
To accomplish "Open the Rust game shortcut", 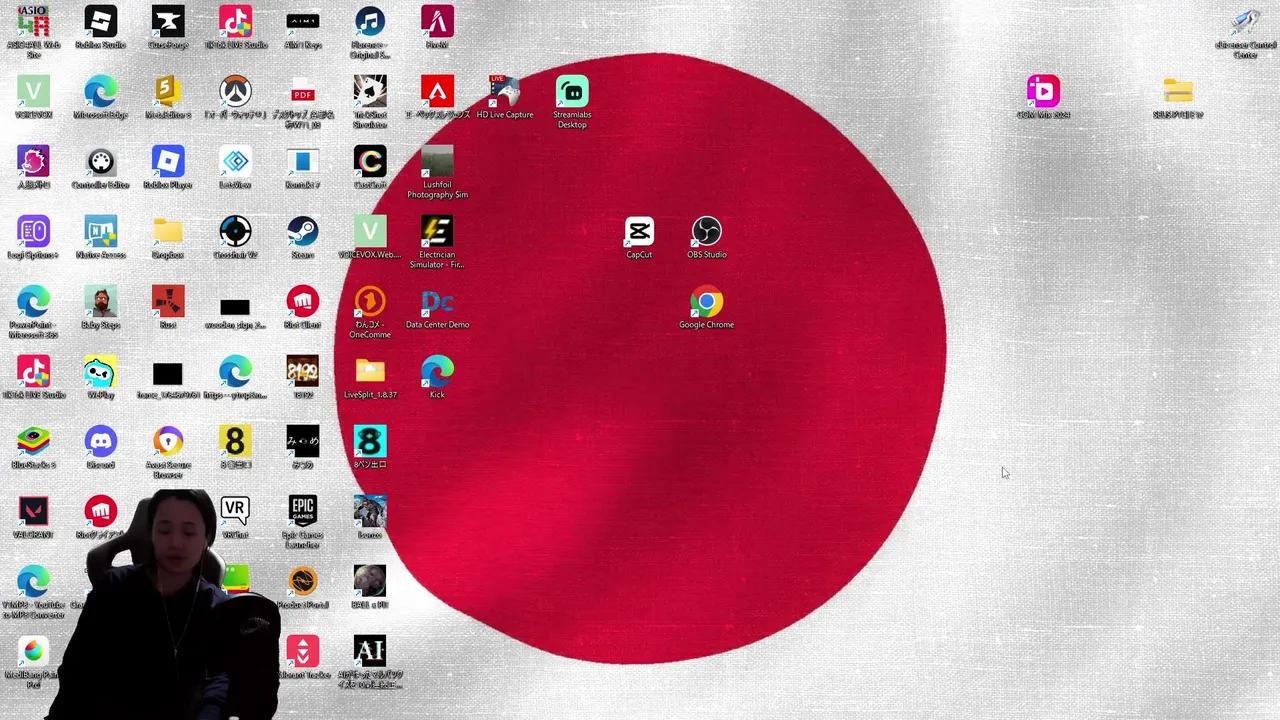I will [x=168, y=302].
